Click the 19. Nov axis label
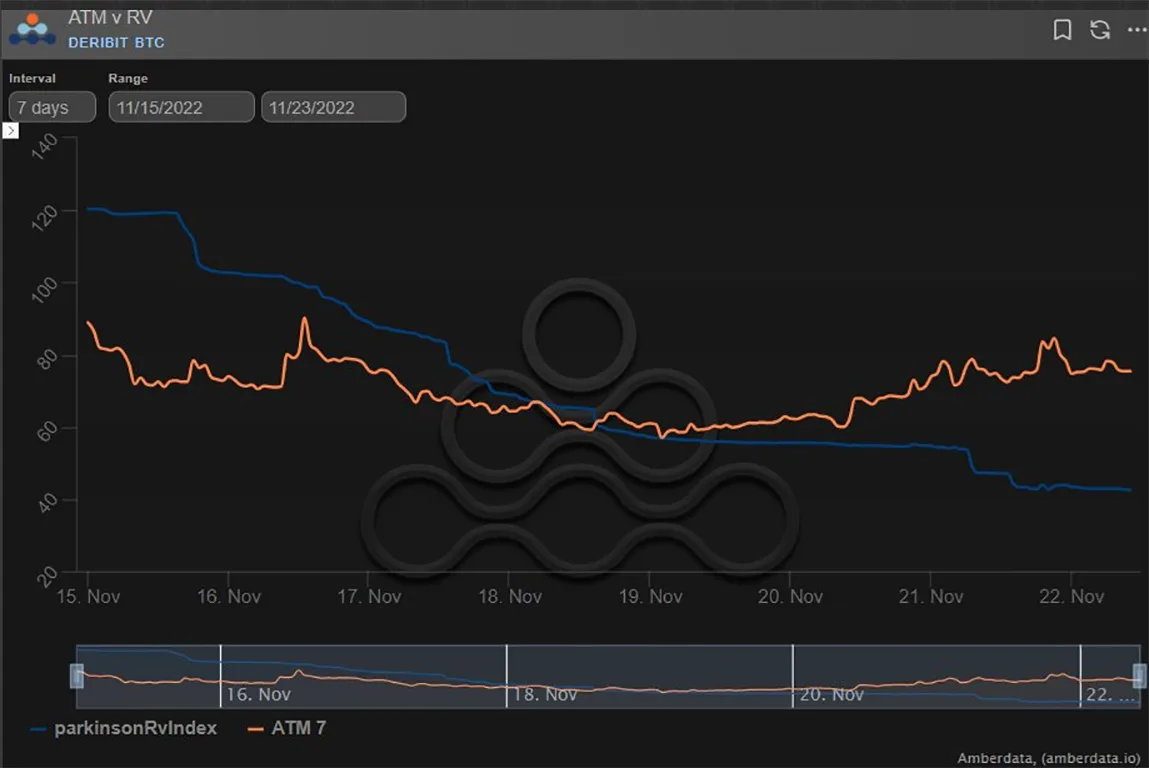 pyautogui.click(x=651, y=597)
